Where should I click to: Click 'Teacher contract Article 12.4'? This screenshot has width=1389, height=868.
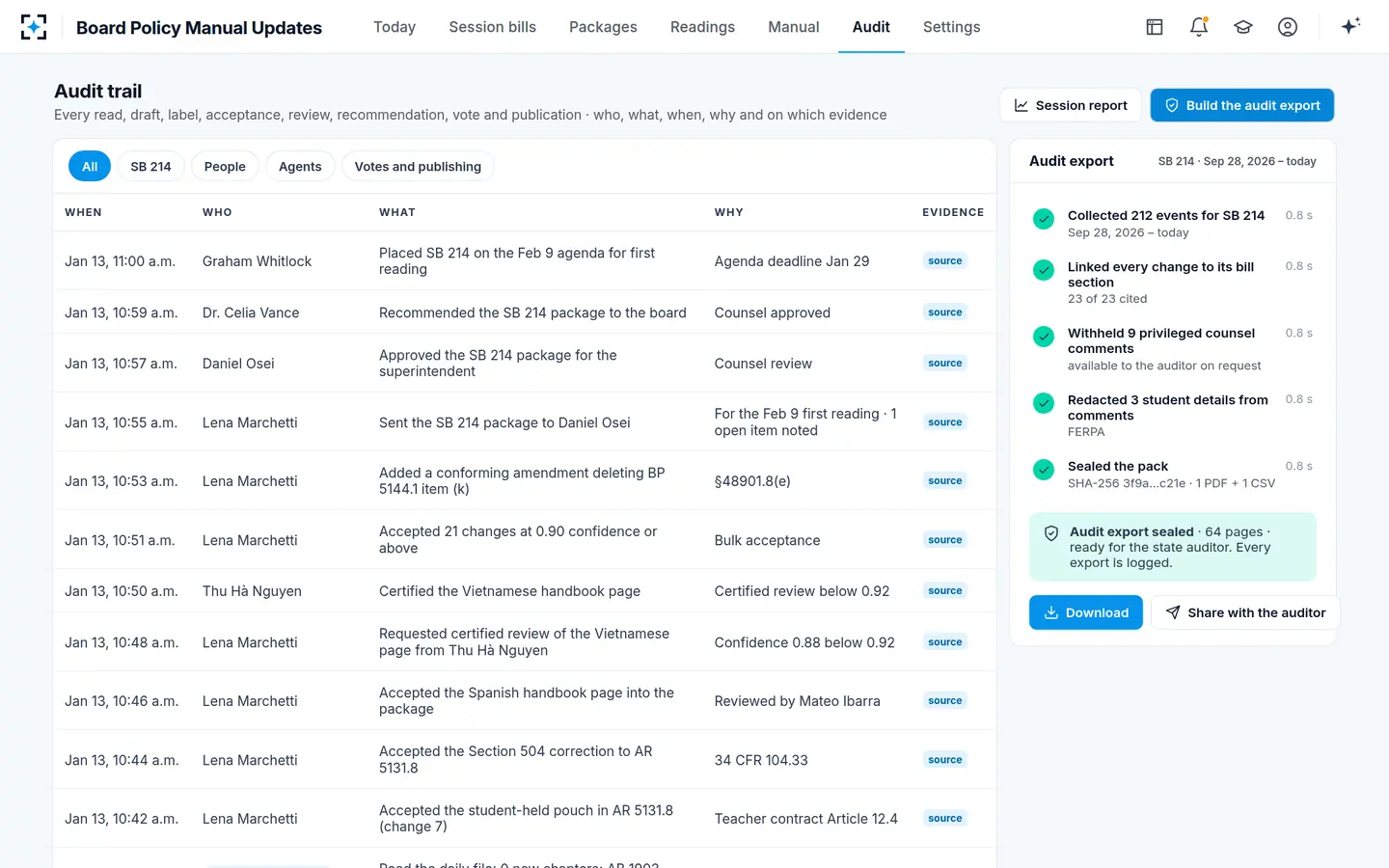click(x=805, y=819)
